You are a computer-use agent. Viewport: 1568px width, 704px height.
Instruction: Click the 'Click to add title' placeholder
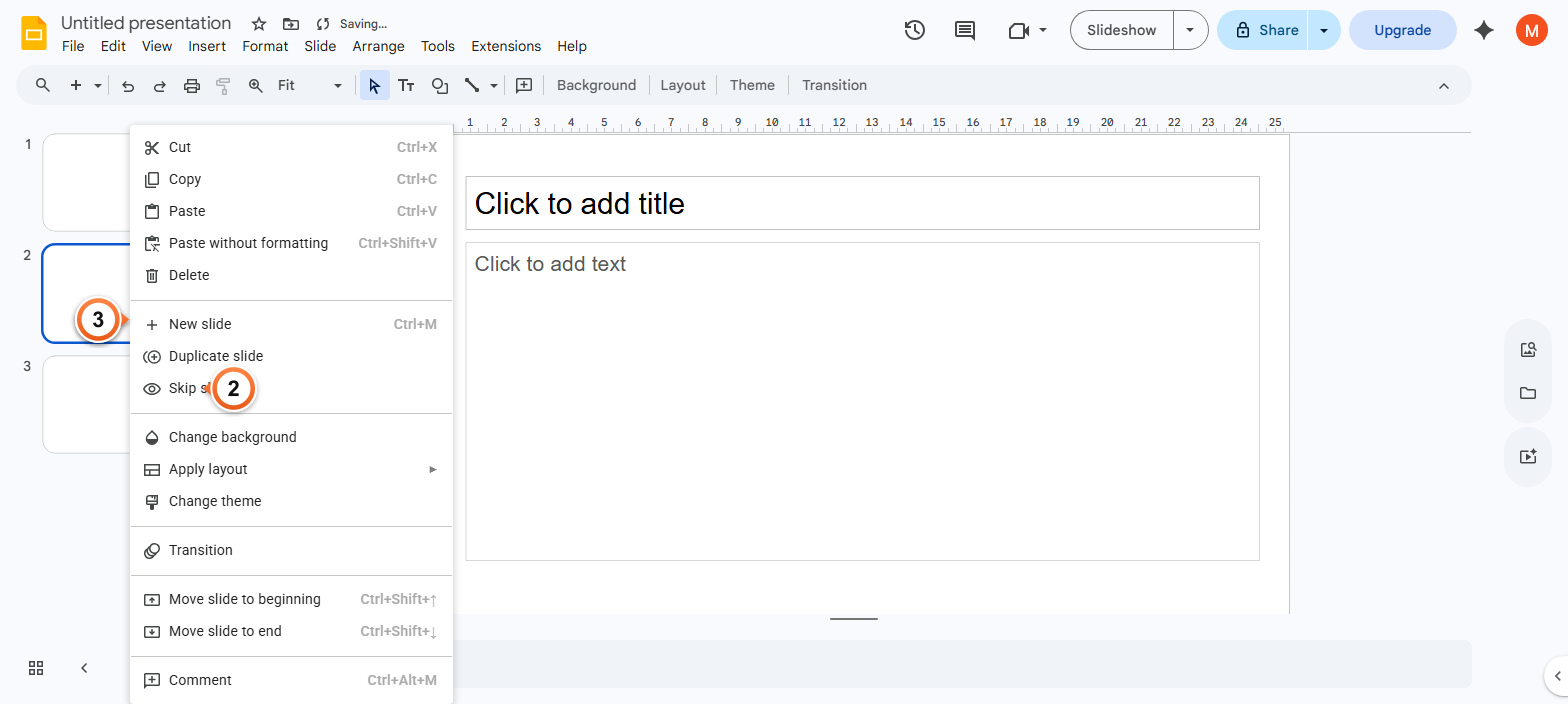[862, 203]
